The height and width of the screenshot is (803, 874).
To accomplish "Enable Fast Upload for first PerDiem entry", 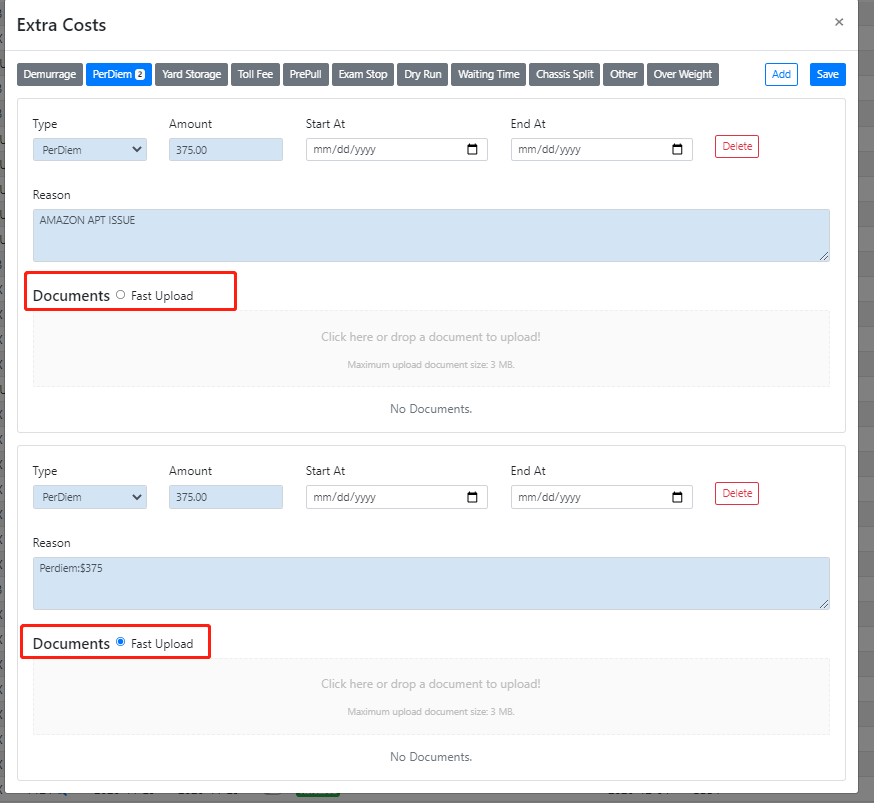I will (x=121, y=295).
